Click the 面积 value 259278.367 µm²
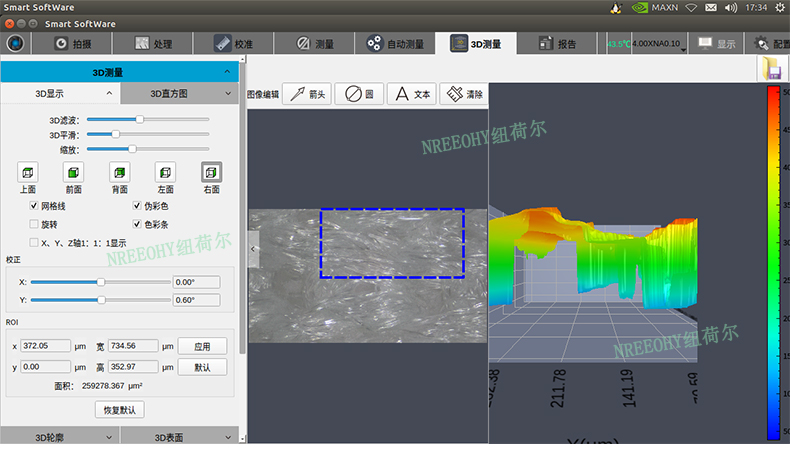This screenshot has height=452, width=790. [112, 386]
